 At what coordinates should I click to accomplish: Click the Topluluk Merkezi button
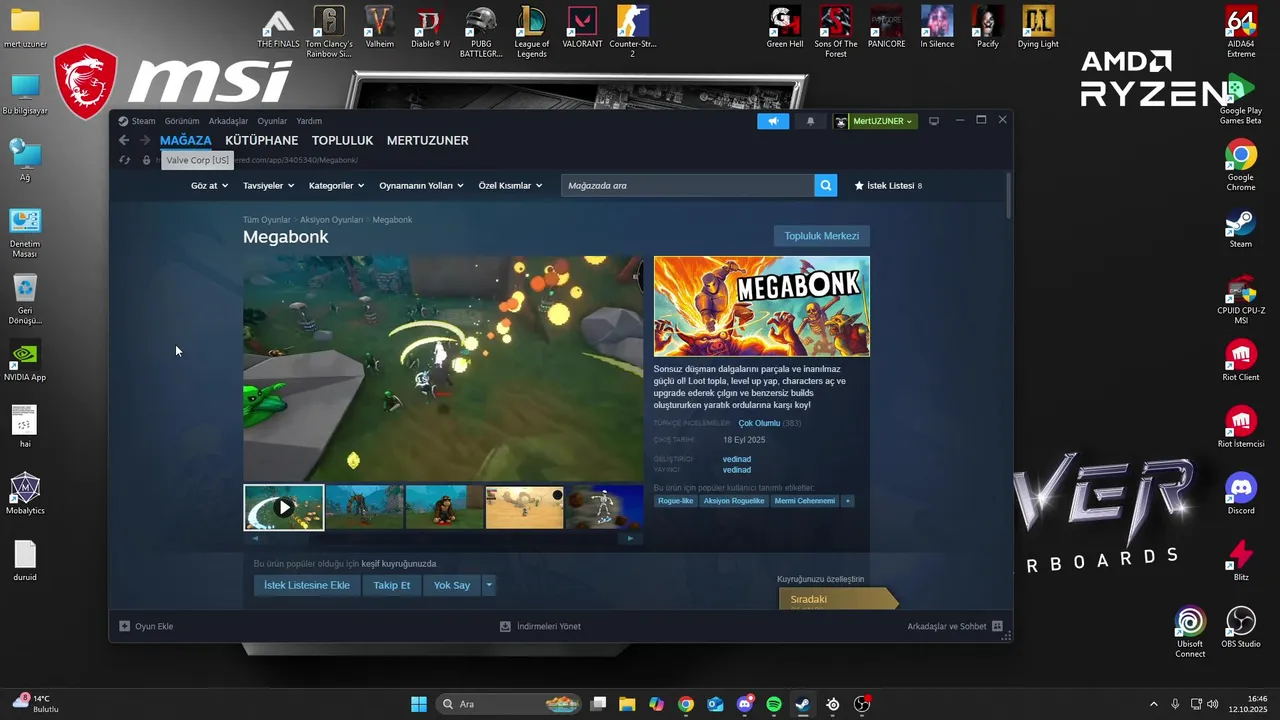(x=821, y=236)
